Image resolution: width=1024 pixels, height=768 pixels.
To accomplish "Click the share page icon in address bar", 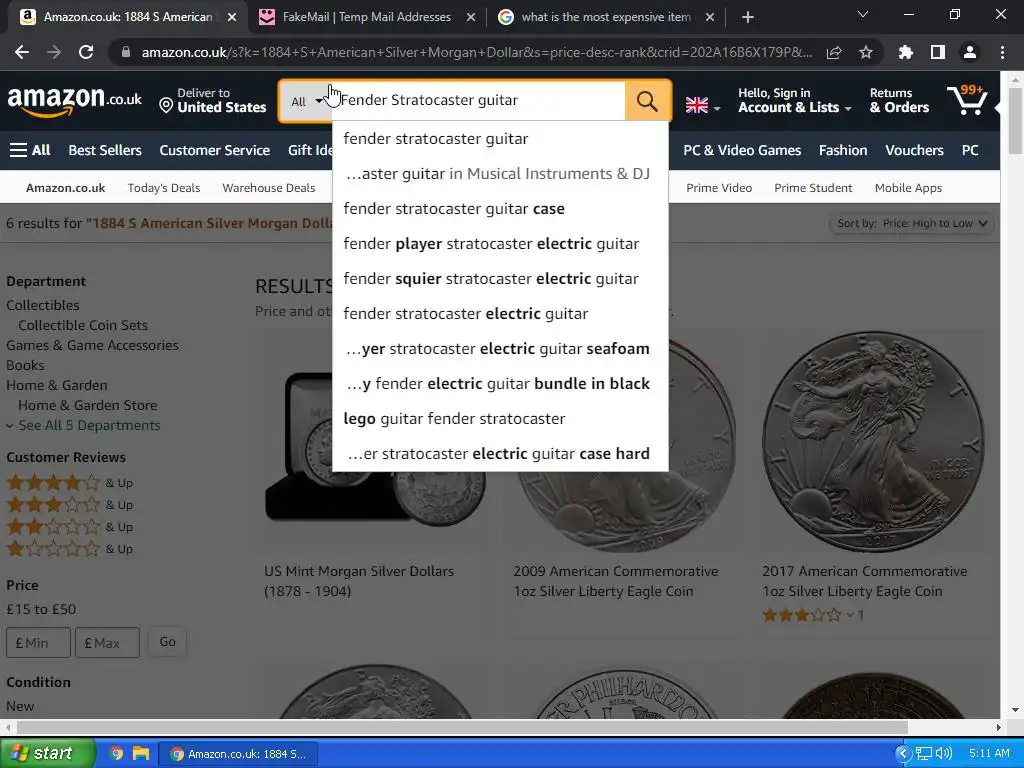I will (834, 52).
